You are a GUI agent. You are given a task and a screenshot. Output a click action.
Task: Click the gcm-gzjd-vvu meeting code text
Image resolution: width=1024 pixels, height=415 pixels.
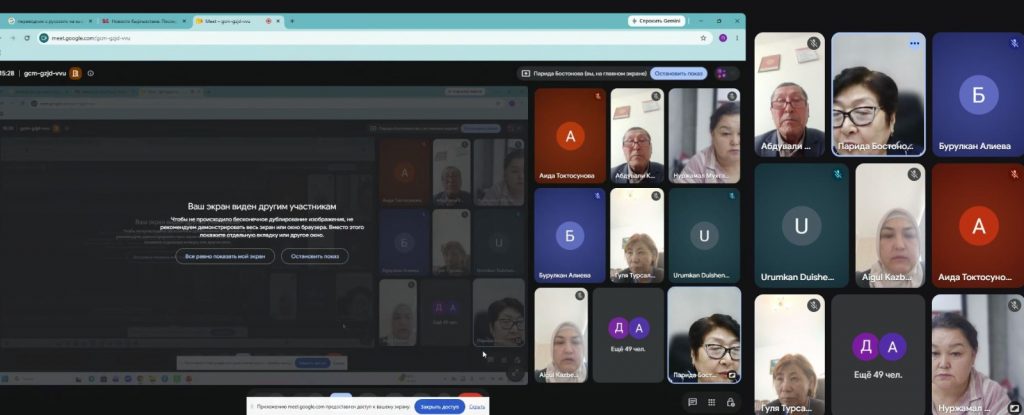[45, 73]
